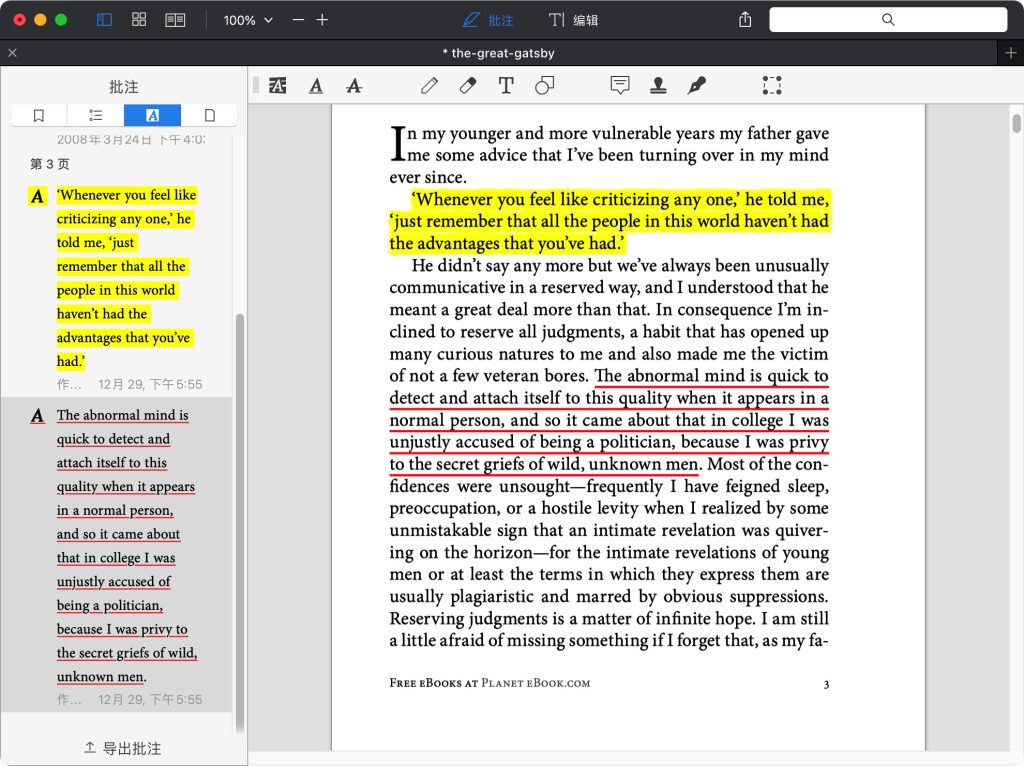This screenshot has height=766, width=1024.
Task: Select the shapes tool
Action: click(x=544, y=86)
